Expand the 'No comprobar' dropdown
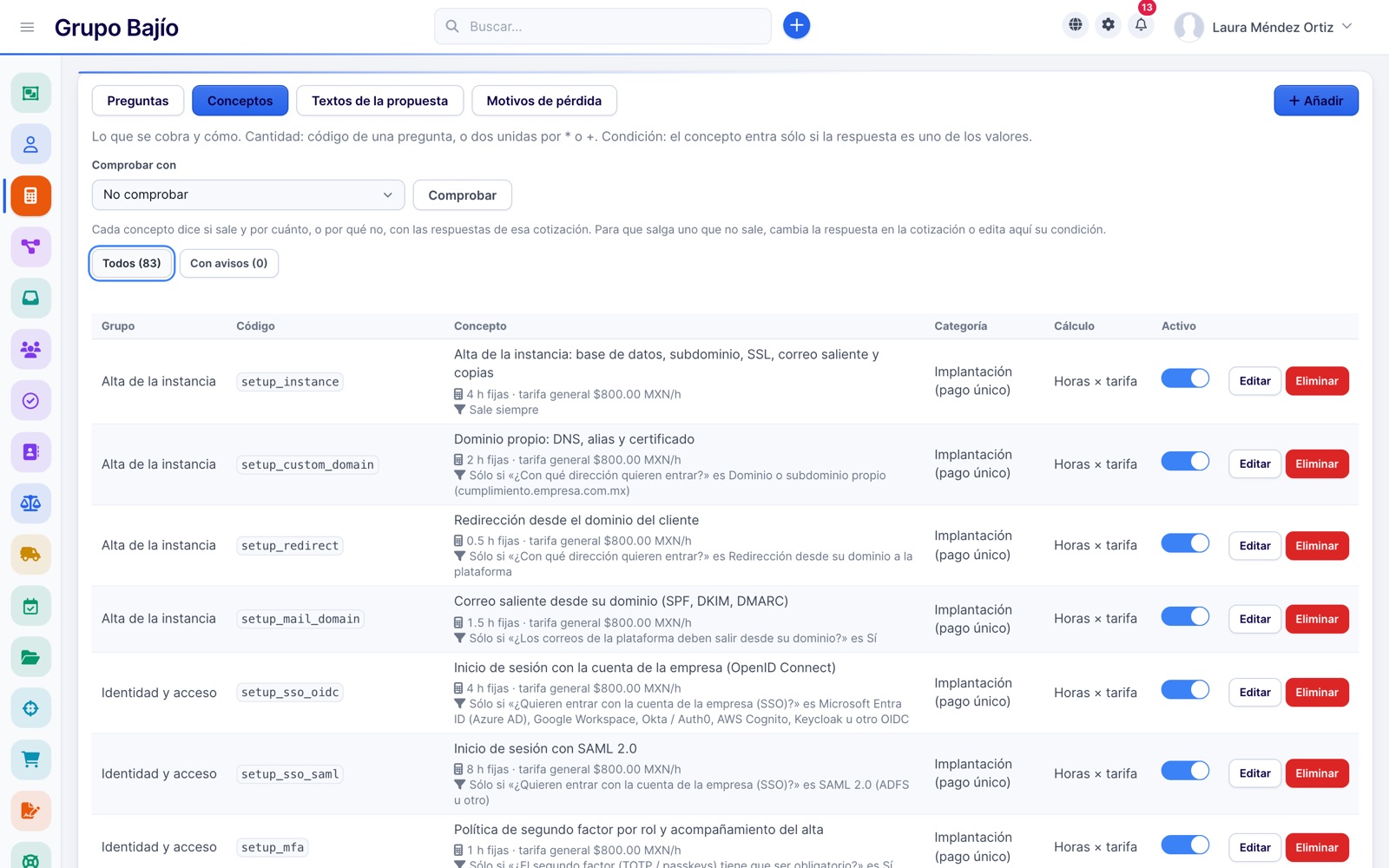The image size is (1389, 868). pyautogui.click(x=248, y=194)
